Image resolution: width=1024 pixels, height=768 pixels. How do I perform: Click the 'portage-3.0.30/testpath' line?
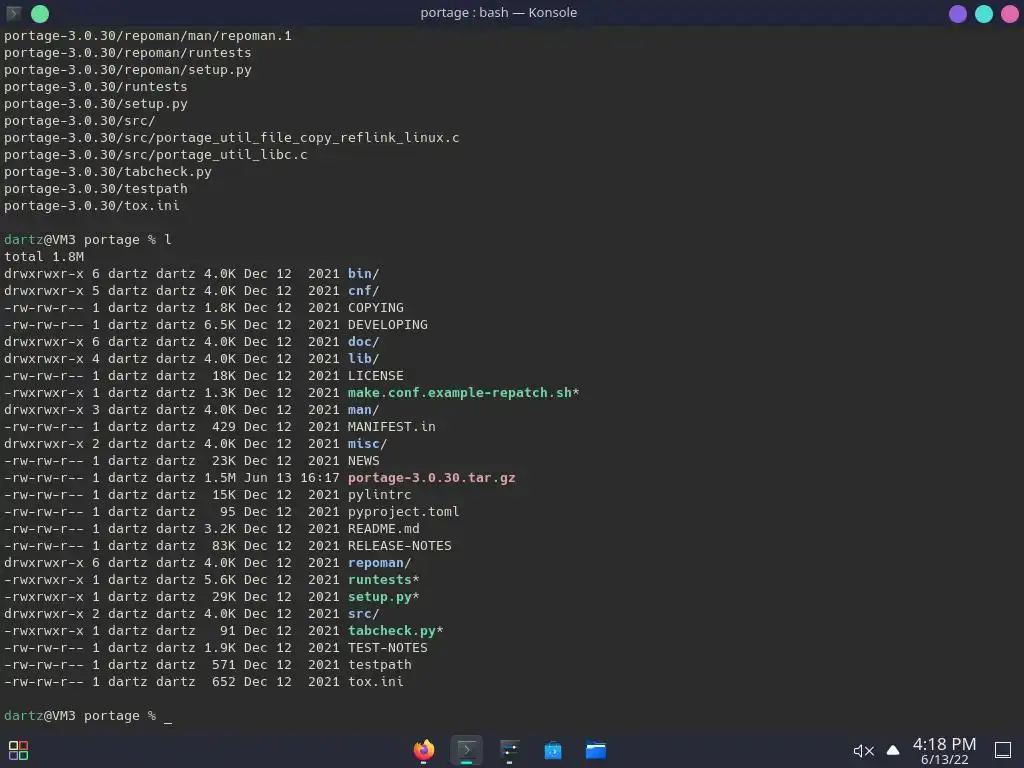pos(95,189)
